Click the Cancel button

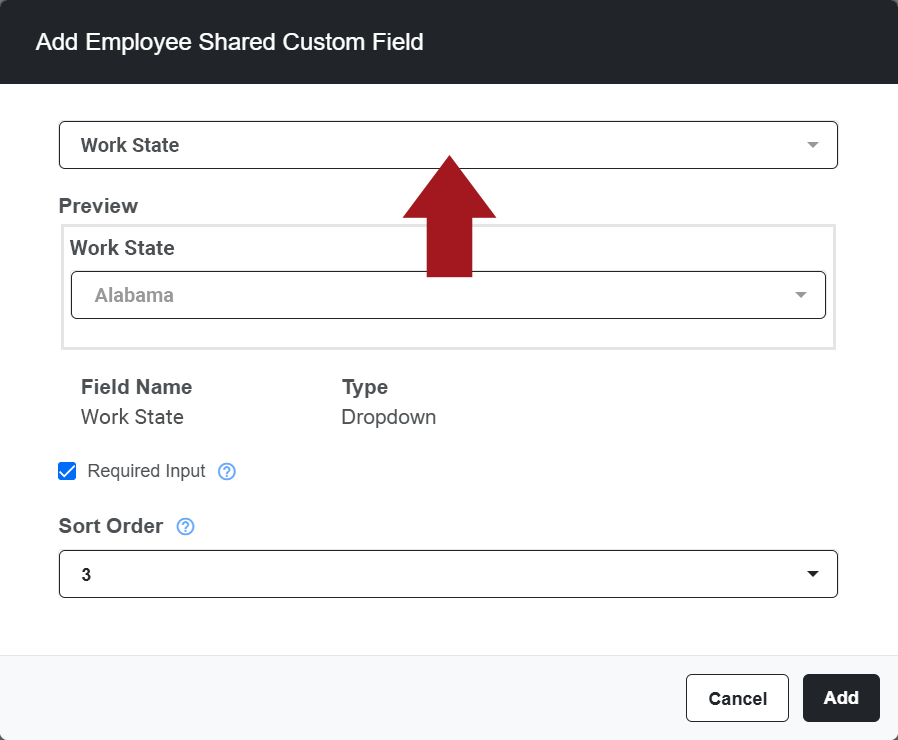tap(737, 698)
